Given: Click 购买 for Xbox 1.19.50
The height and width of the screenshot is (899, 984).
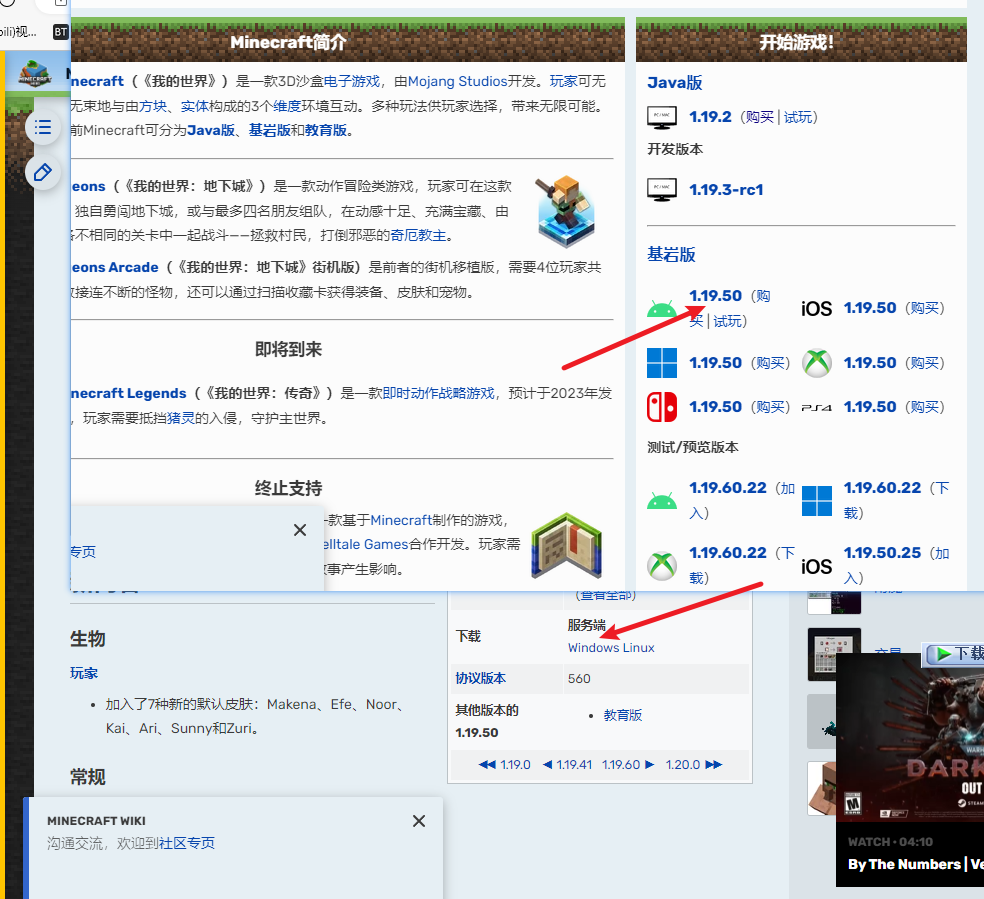Looking at the screenshot, I should point(924,363).
